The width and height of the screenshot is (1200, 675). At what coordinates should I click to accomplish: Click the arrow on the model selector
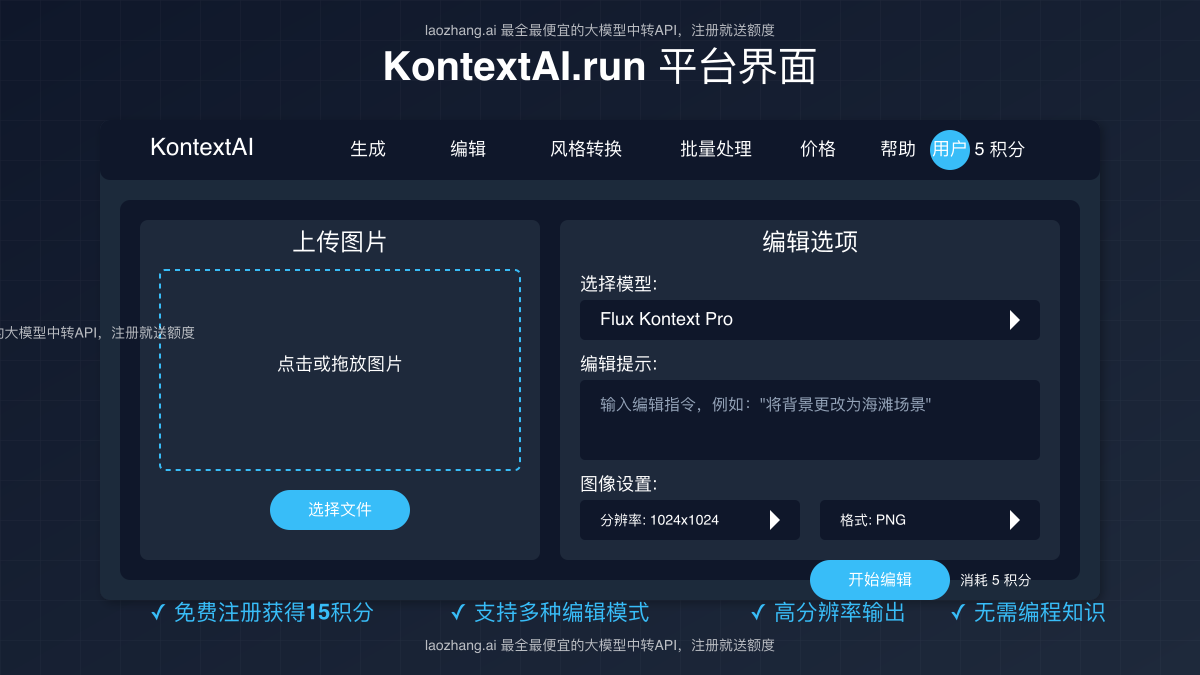tap(1015, 320)
